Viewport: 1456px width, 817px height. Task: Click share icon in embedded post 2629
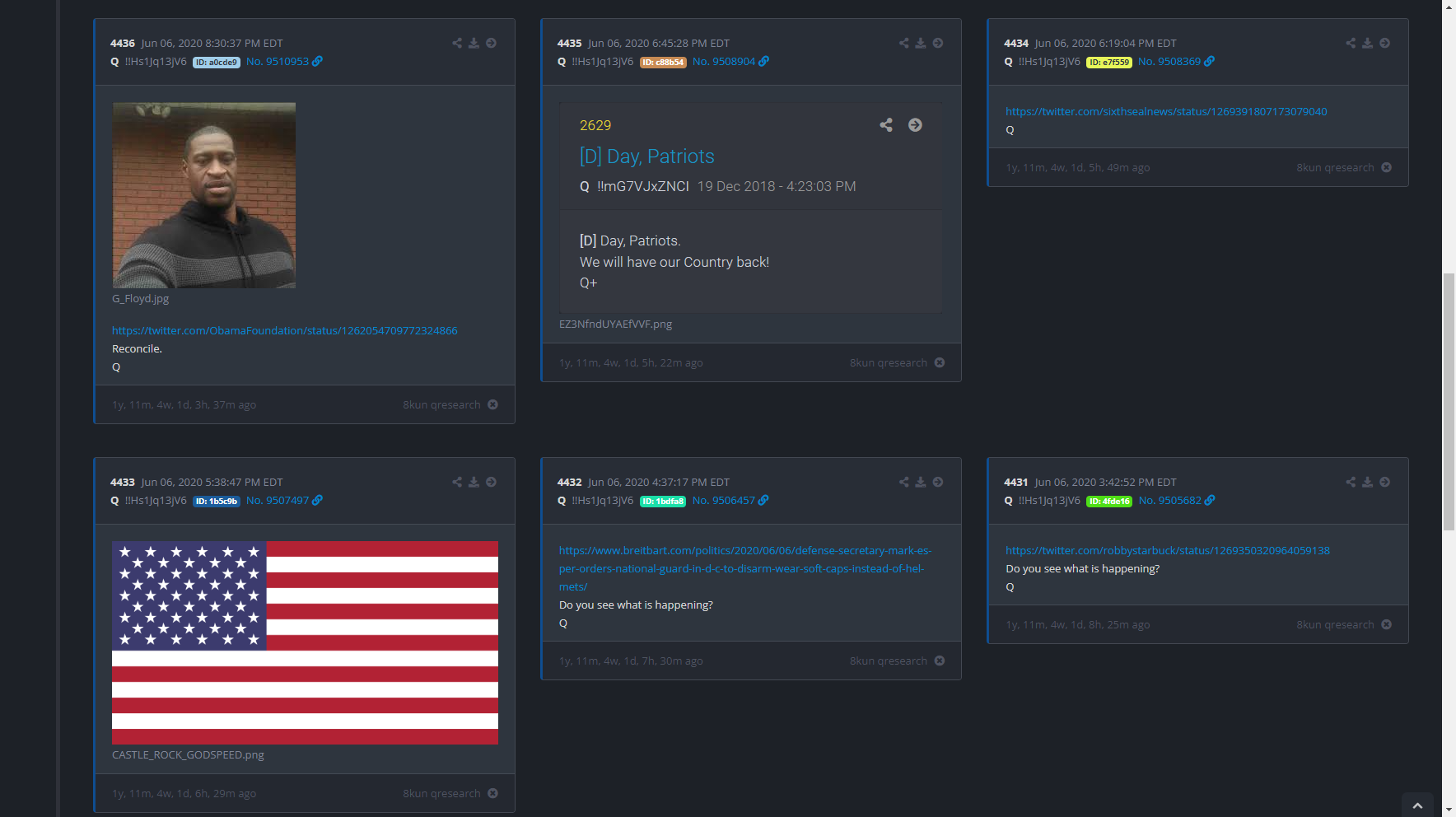point(886,125)
